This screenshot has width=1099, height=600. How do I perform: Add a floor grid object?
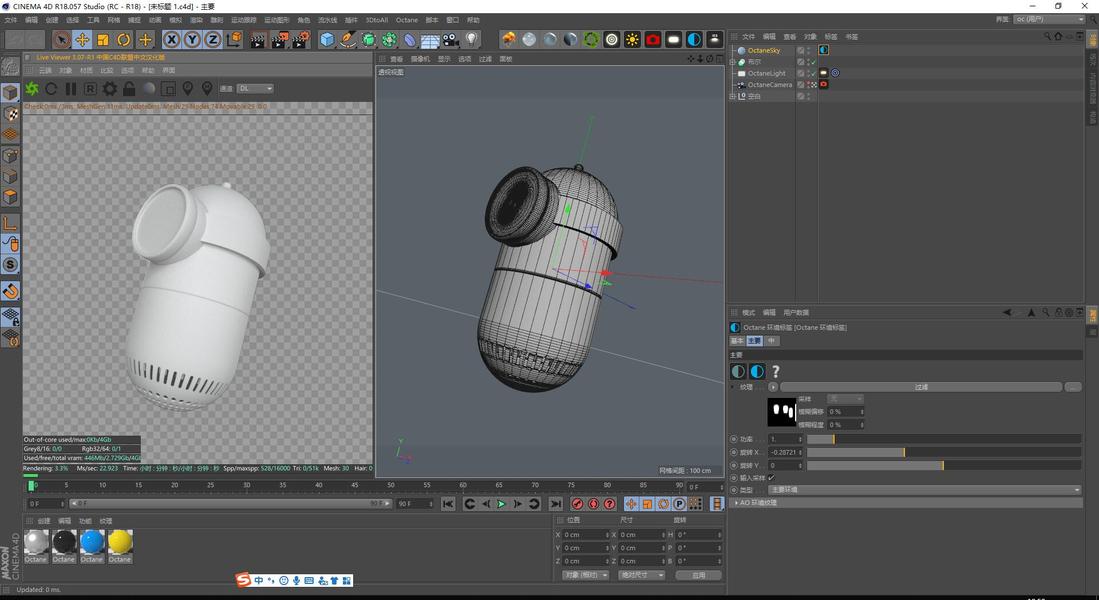point(430,40)
